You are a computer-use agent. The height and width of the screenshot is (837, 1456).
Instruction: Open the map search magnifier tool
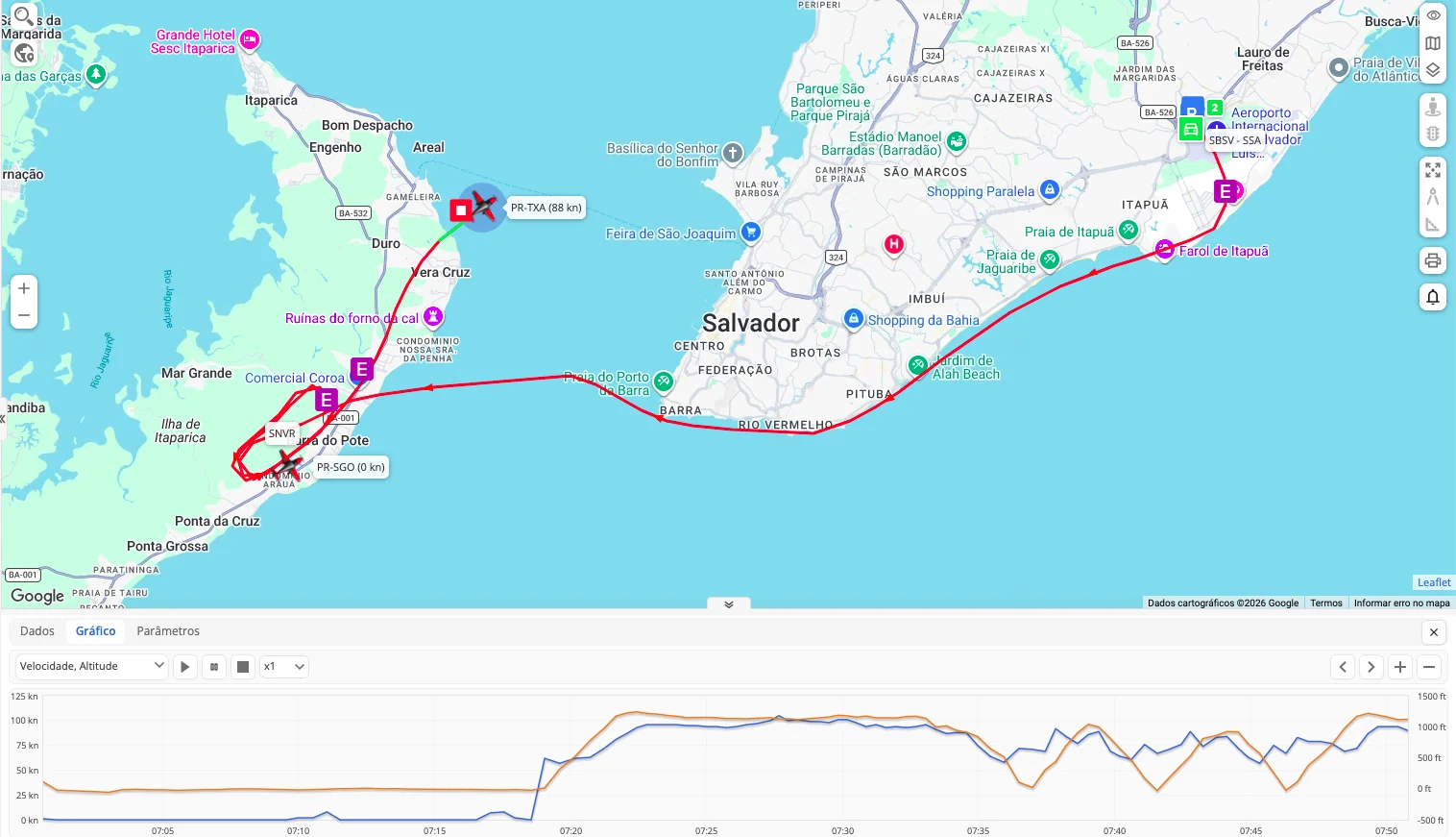(x=23, y=16)
